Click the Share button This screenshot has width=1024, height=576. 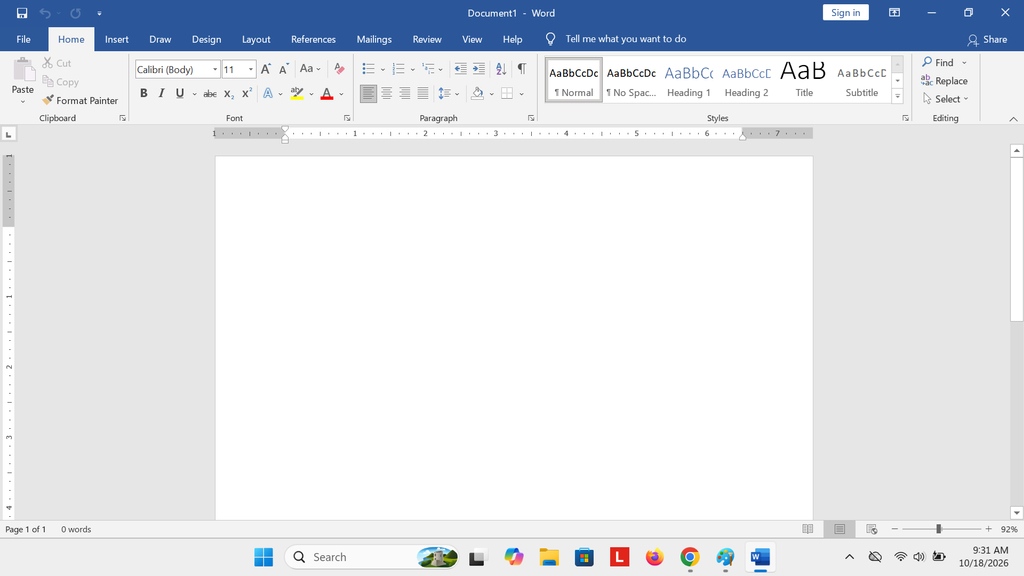click(x=987, y=39)
